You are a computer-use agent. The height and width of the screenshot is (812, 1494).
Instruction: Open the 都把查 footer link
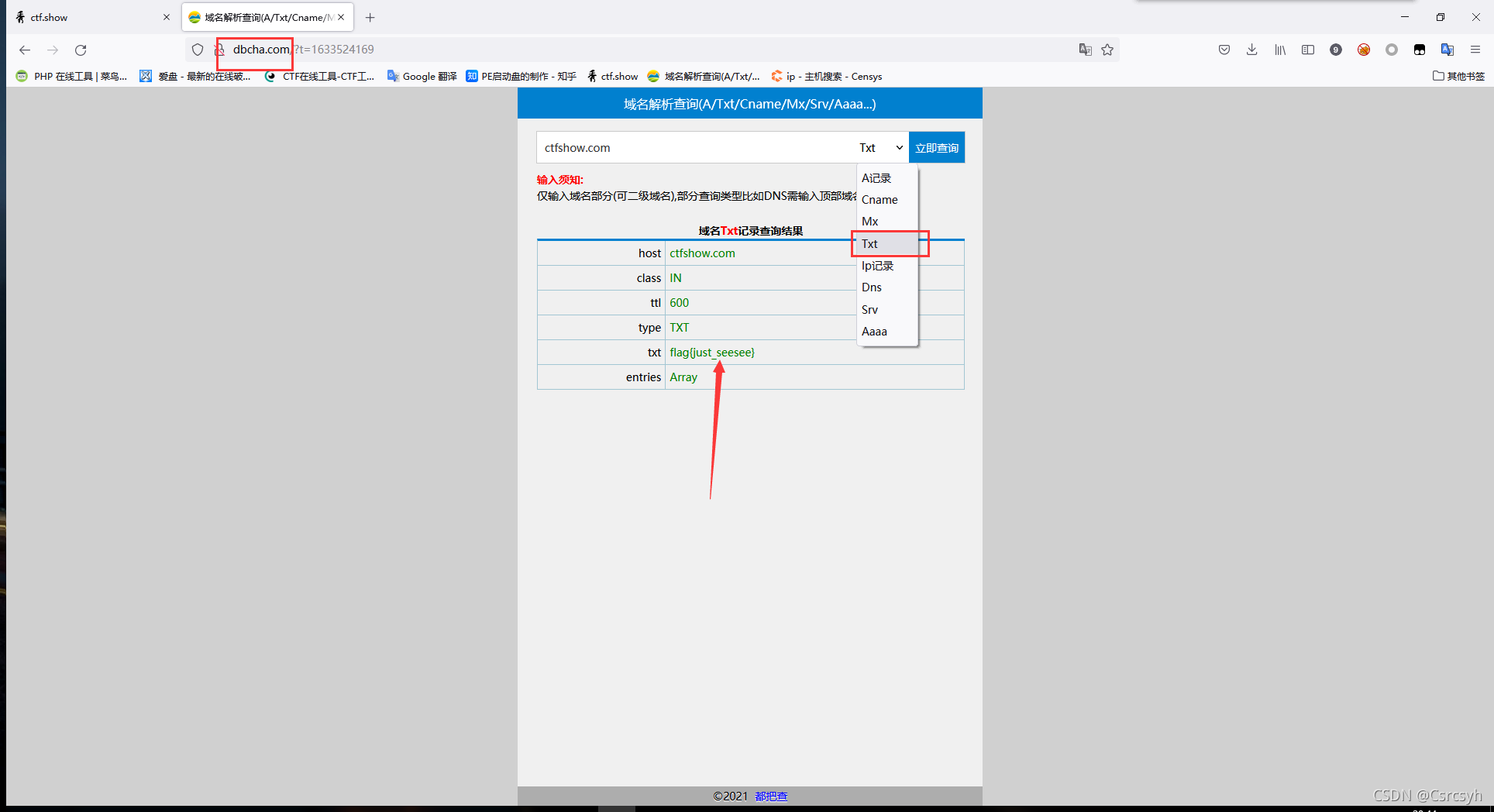[771, 797]
